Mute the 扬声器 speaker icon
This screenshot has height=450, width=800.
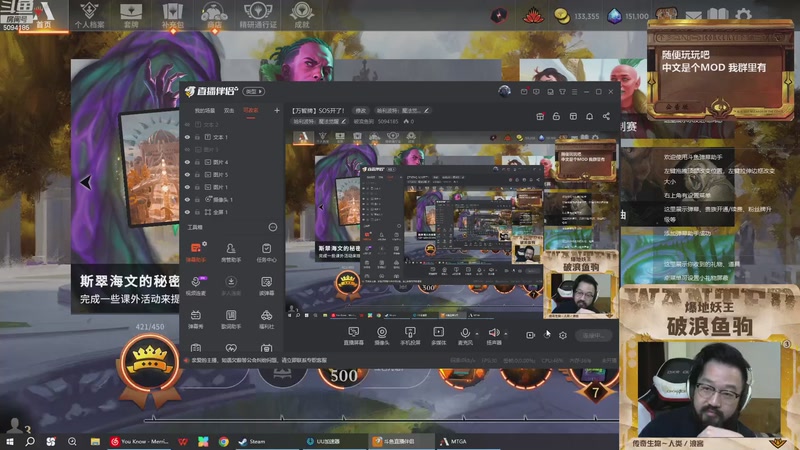493,333
